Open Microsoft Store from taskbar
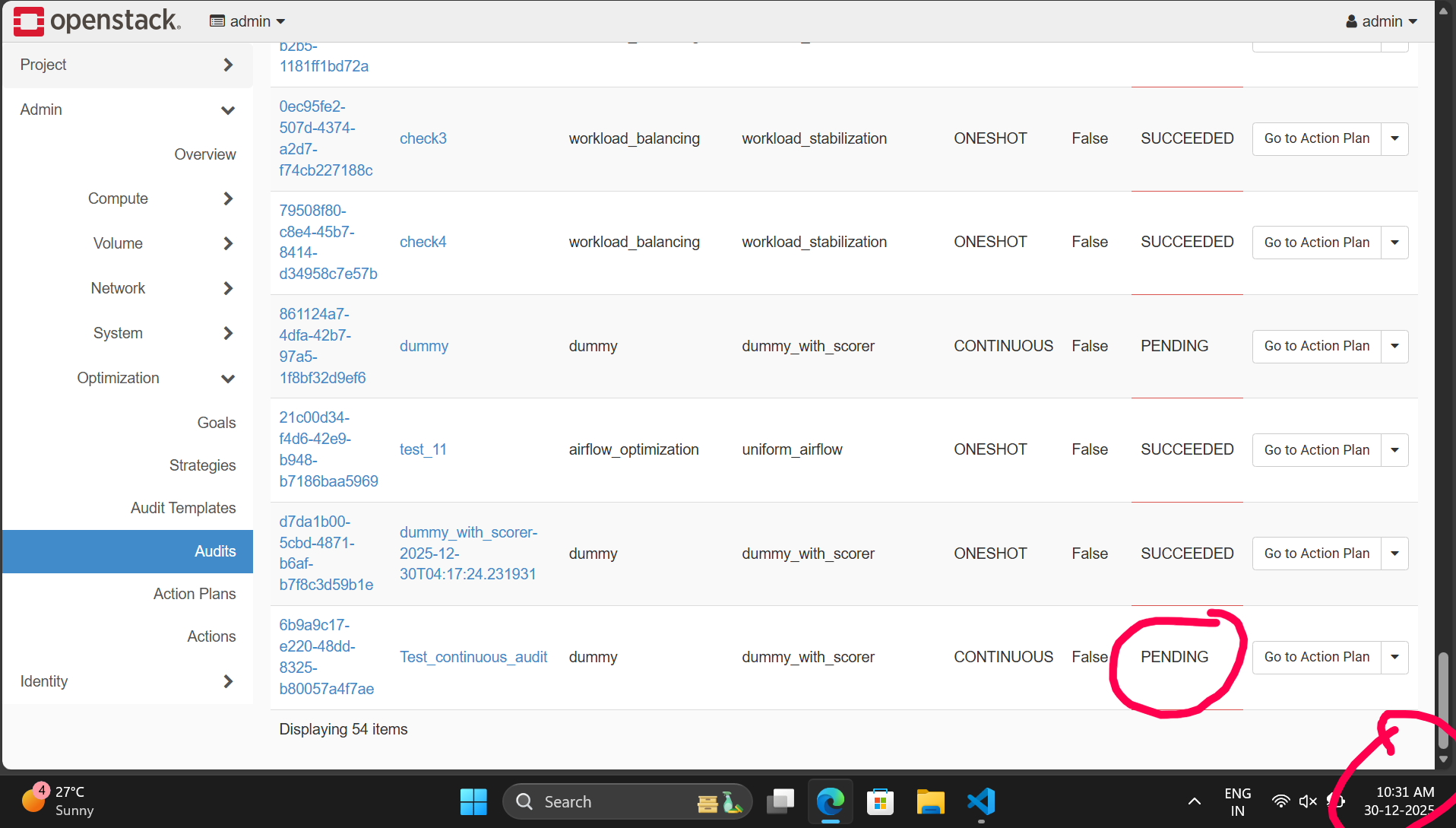Screen dimensions: 1456x828 [x=880, y=801]
